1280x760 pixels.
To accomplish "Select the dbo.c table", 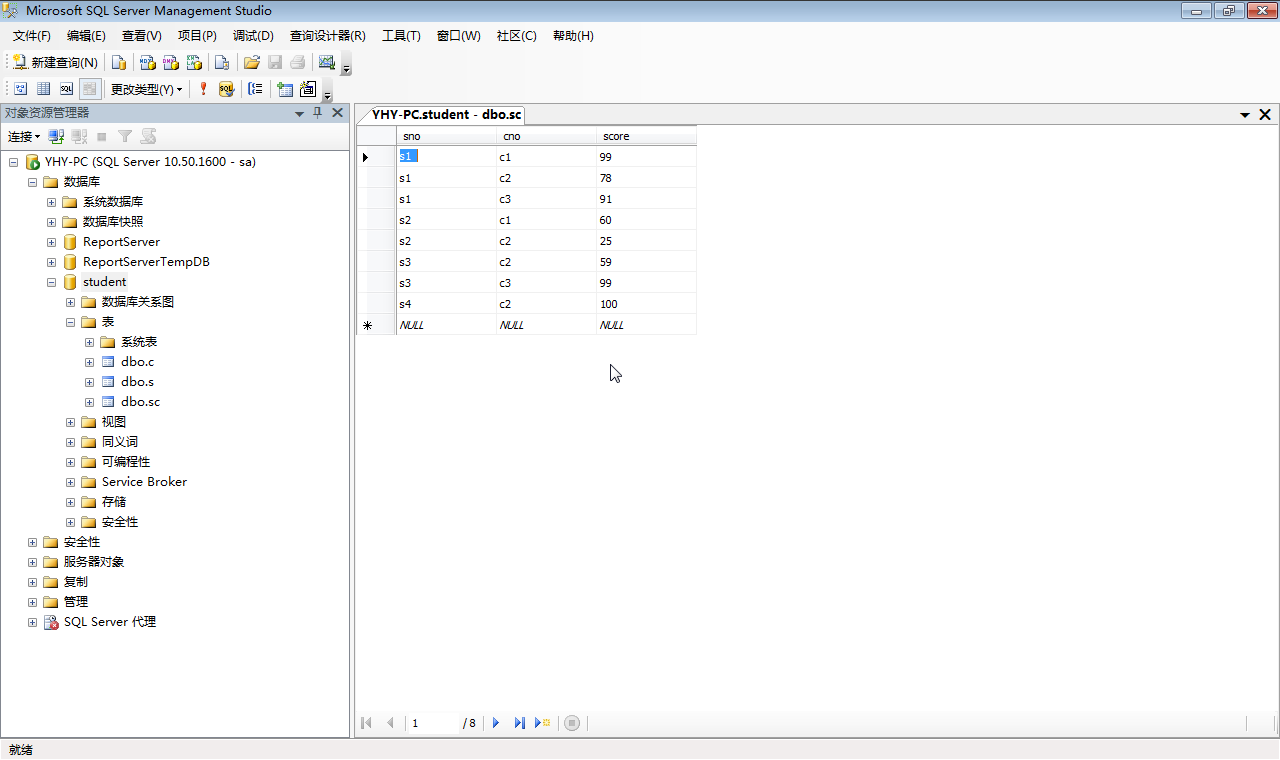I will coord(137,362).
